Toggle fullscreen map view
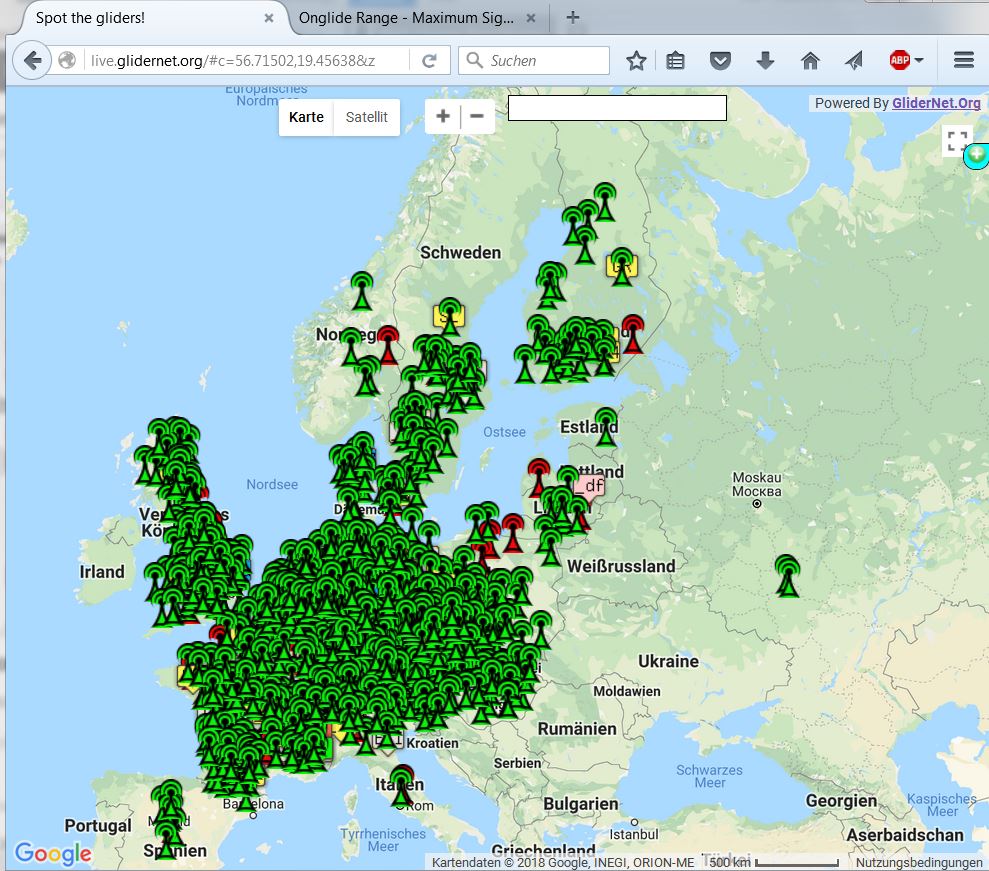The height and width of the screenshot is (871, 989). 957,141
